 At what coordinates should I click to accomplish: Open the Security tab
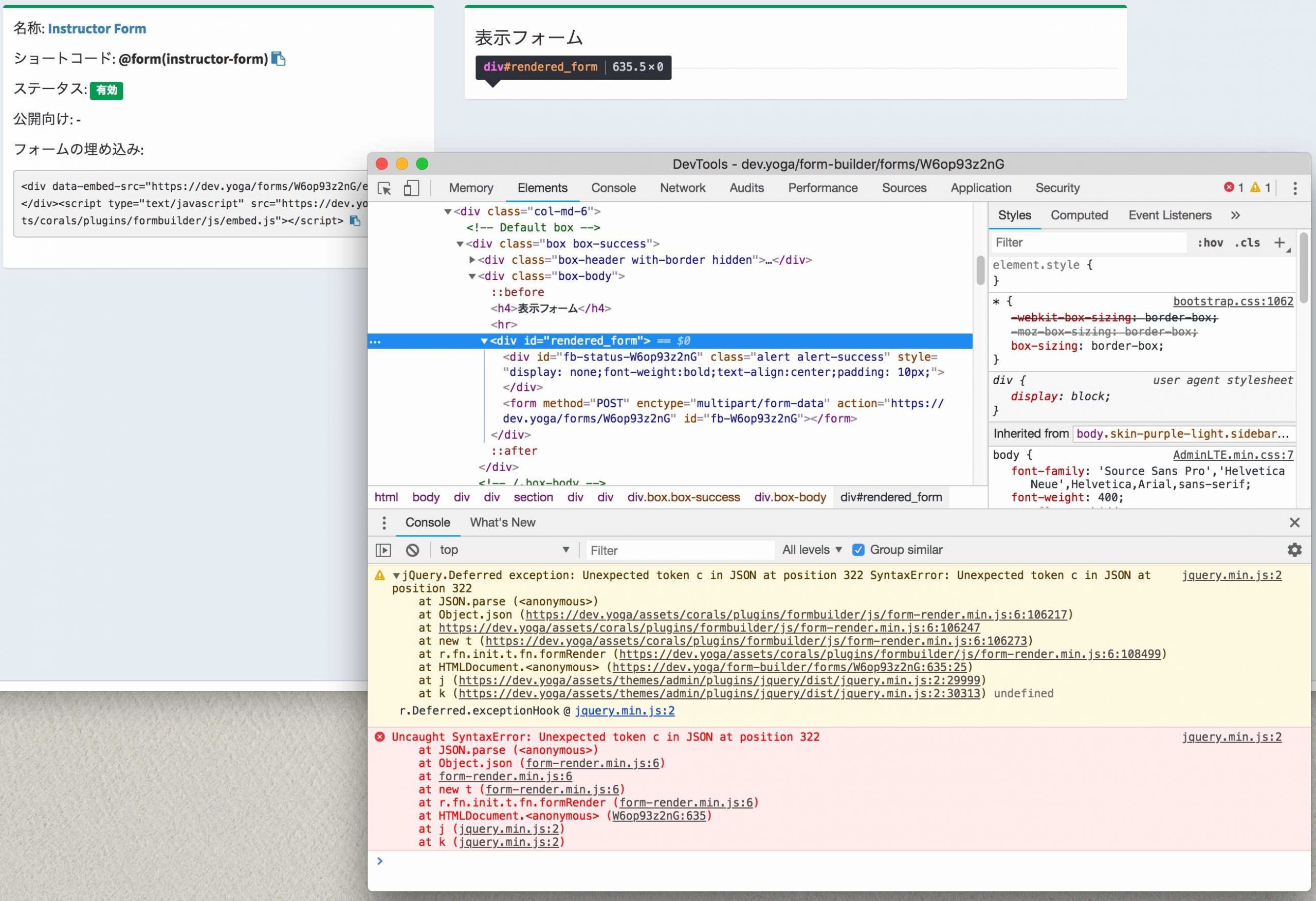[1057, 188]
